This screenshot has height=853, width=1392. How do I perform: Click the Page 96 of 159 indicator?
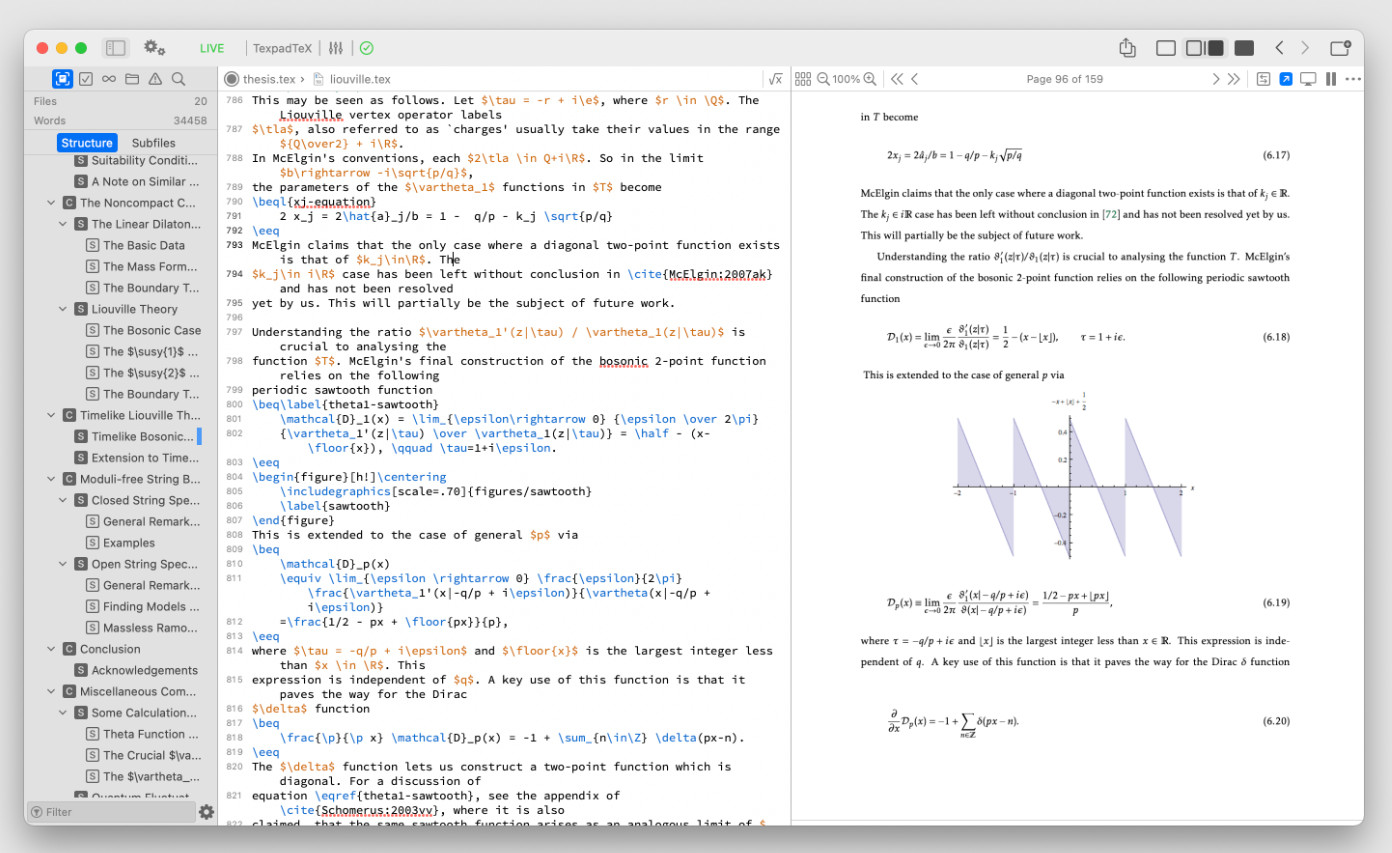coord(1064,79)
